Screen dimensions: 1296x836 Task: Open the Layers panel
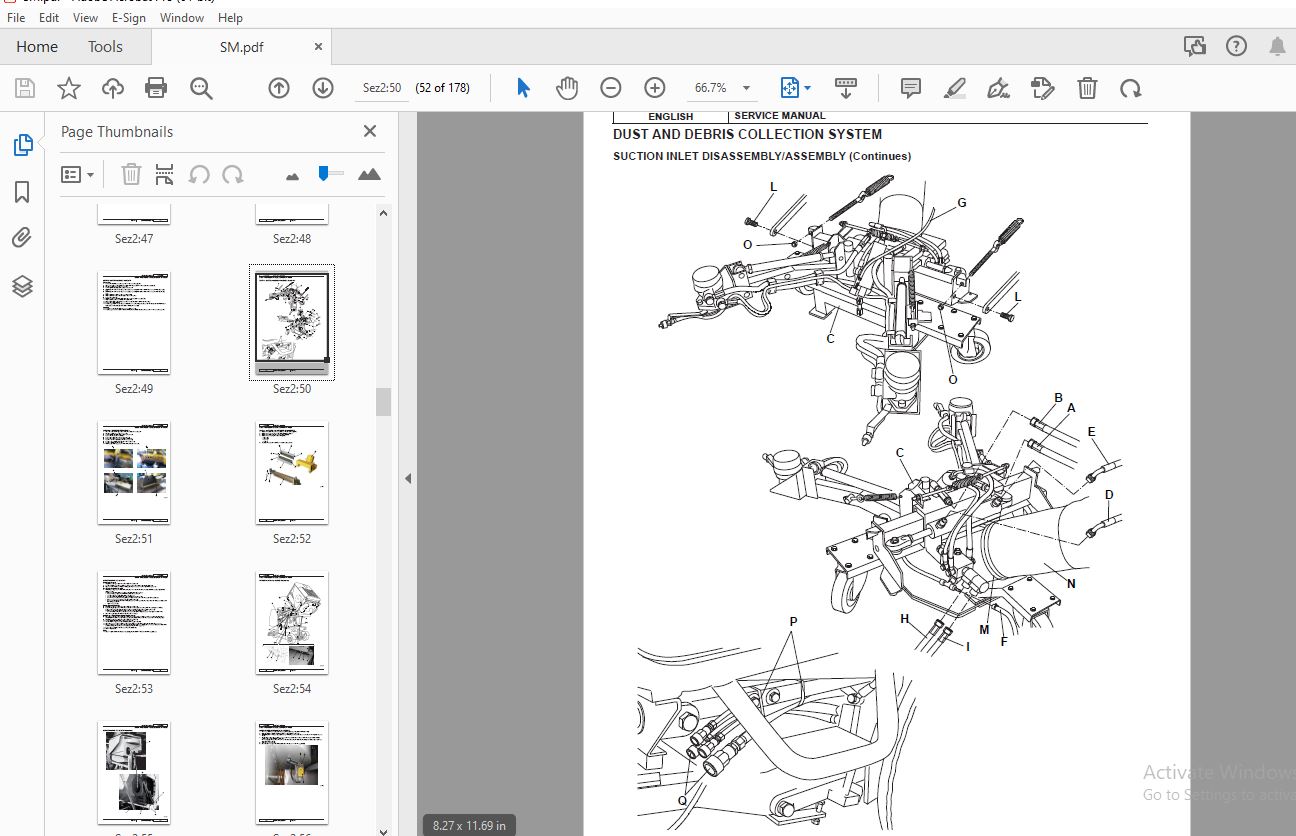(x=22, y=287)
